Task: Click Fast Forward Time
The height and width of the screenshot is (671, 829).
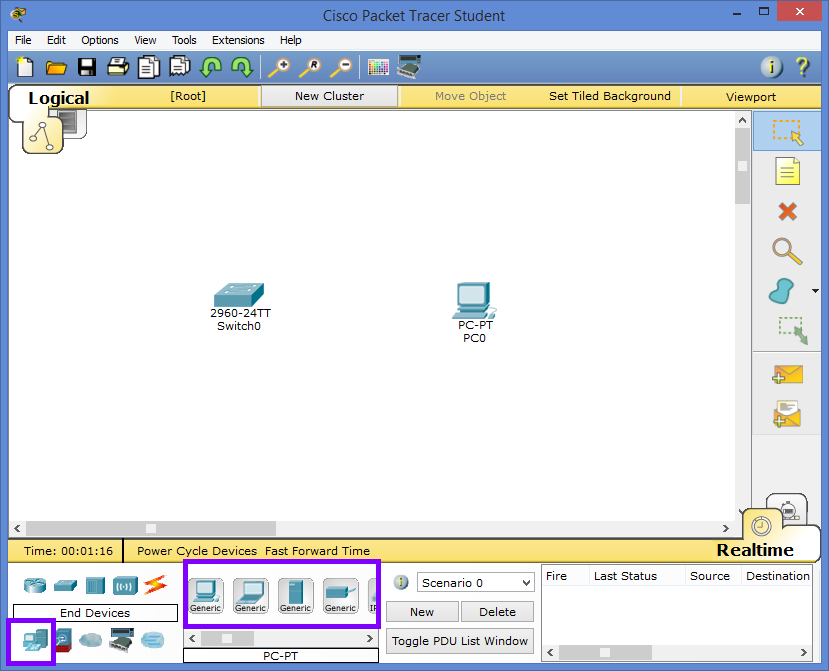Action: [317, 551]
